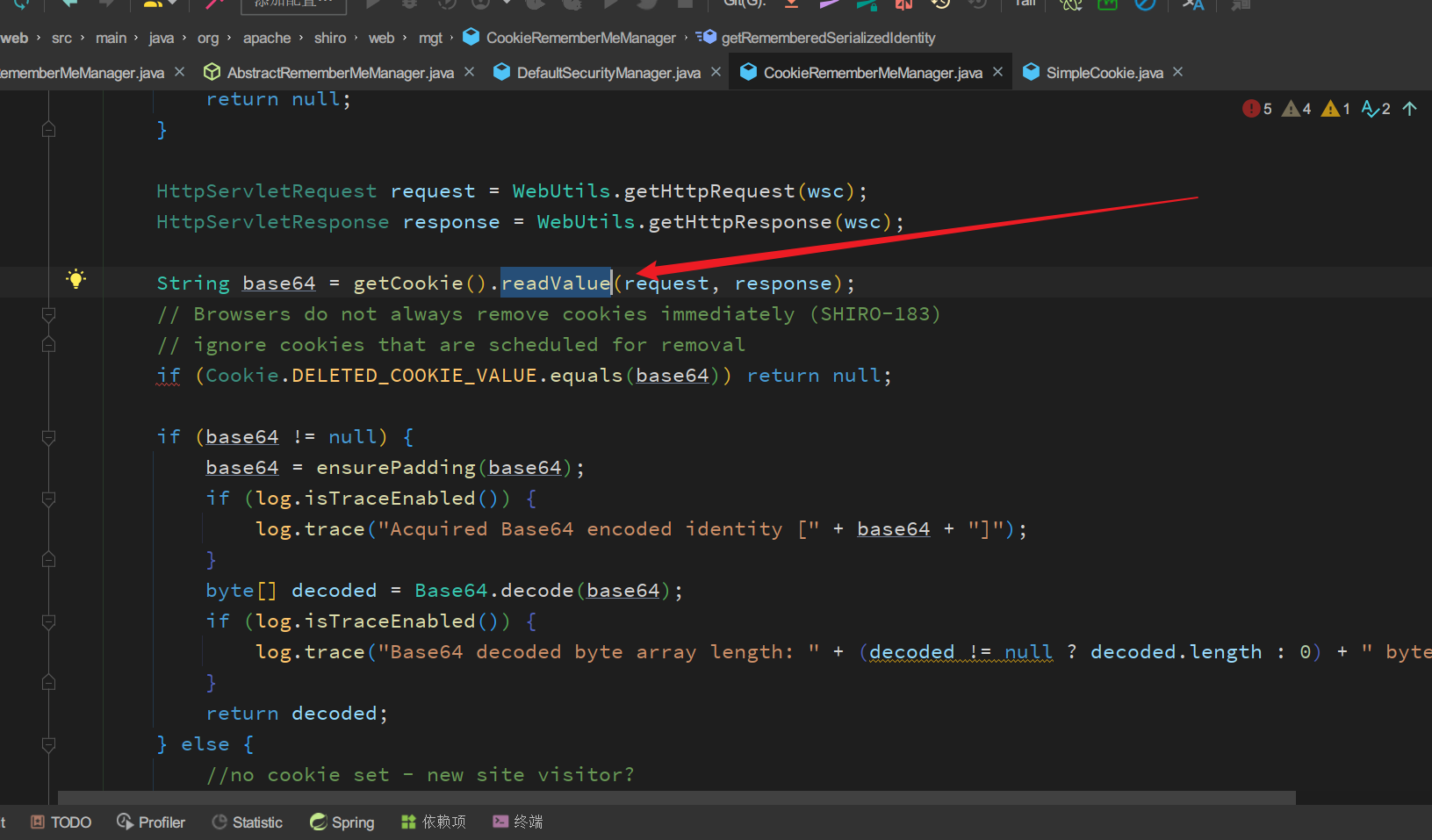This screenshot has width=1432, height=840.
Task: Open the Spring tool window
Action: 342,822
